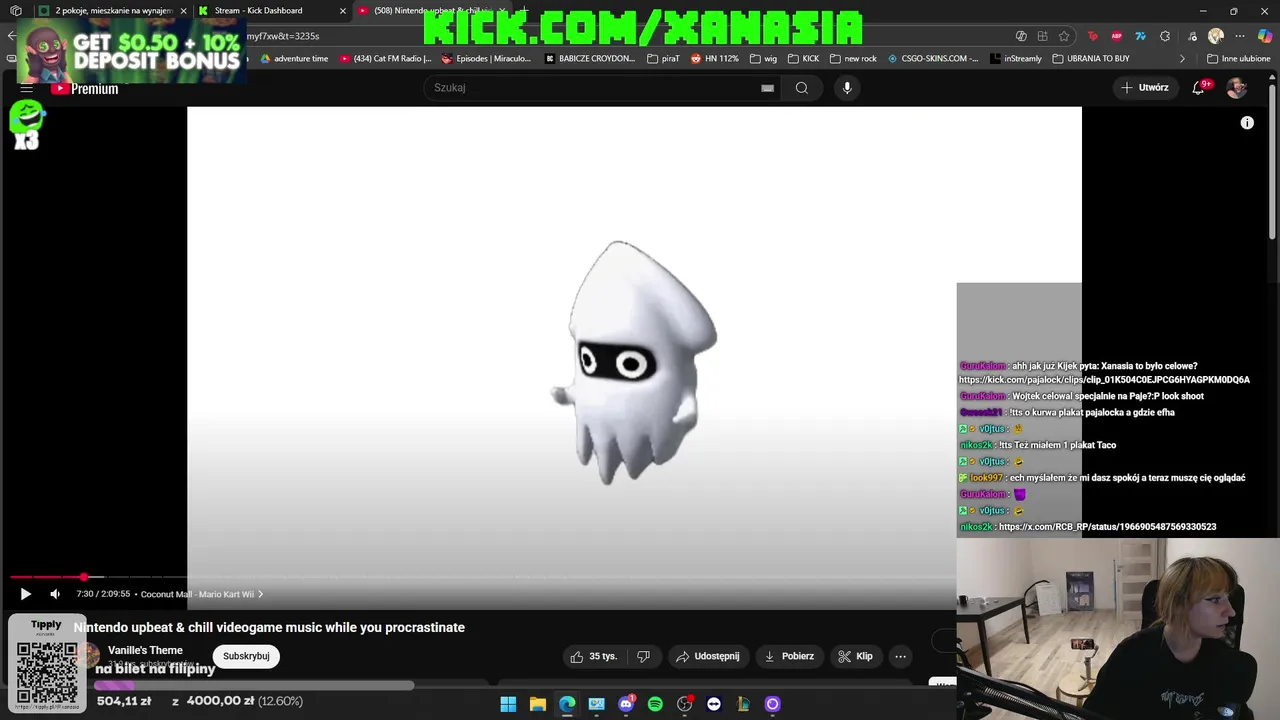Open Episodes Miraculous bookmark
Screen dimensions: 1280x720
486,59
